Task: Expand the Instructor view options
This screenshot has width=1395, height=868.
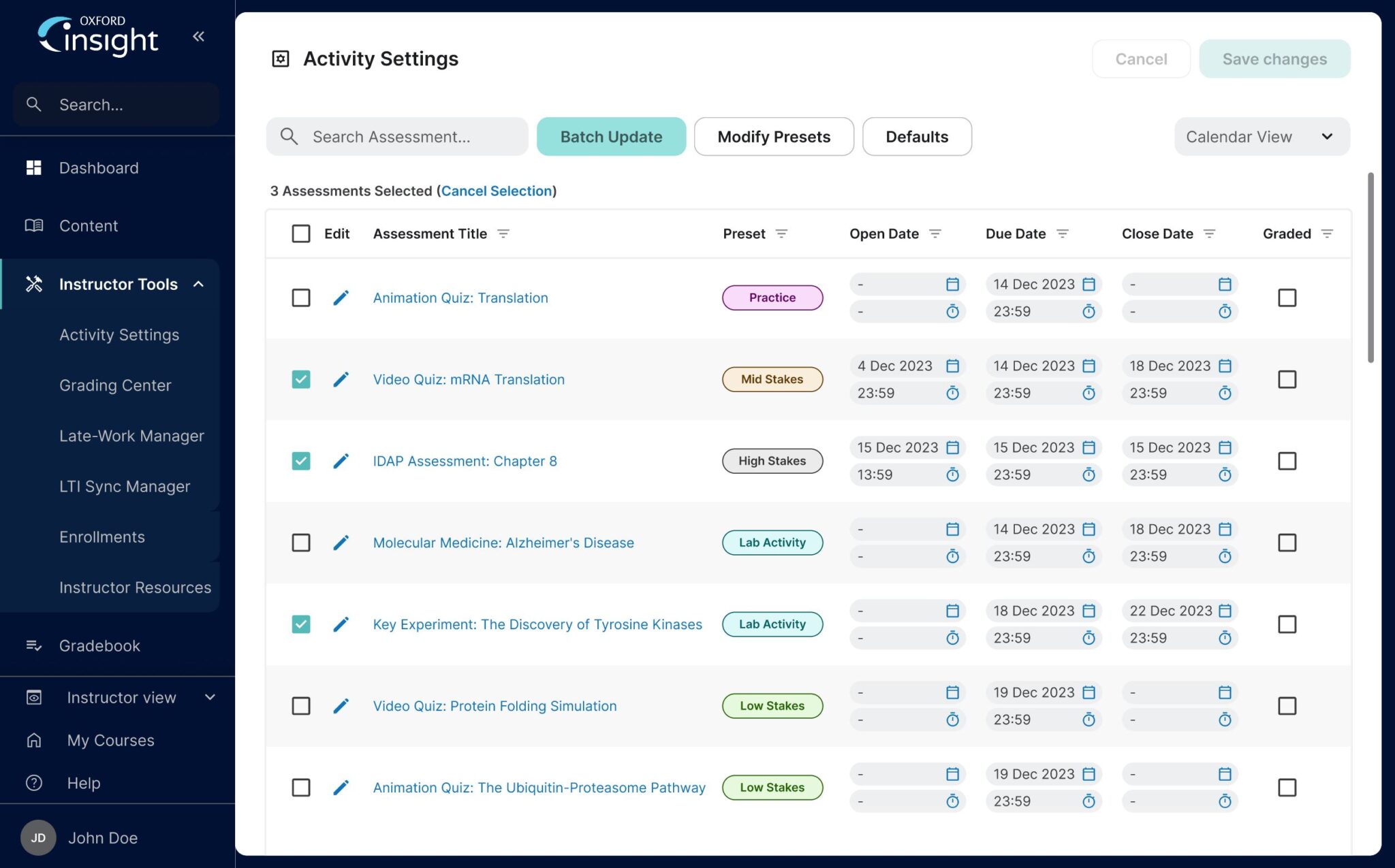Action: tap(209, 697)
